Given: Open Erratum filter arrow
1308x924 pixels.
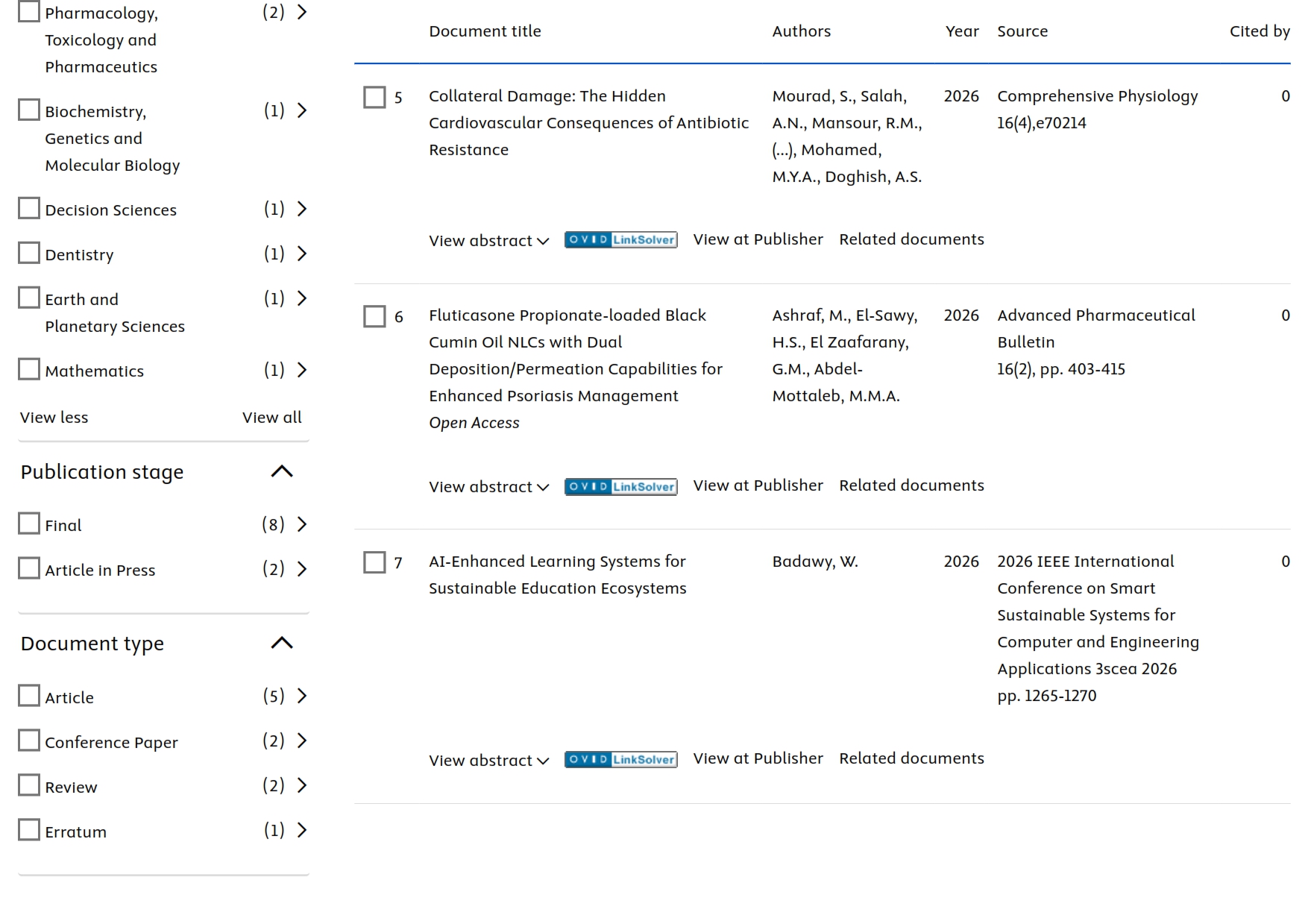Looking at the screenshot, I should (x=301, y=830).
